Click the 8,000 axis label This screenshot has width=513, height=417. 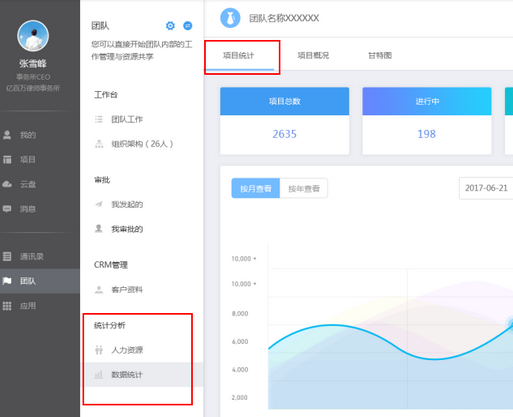240,314
